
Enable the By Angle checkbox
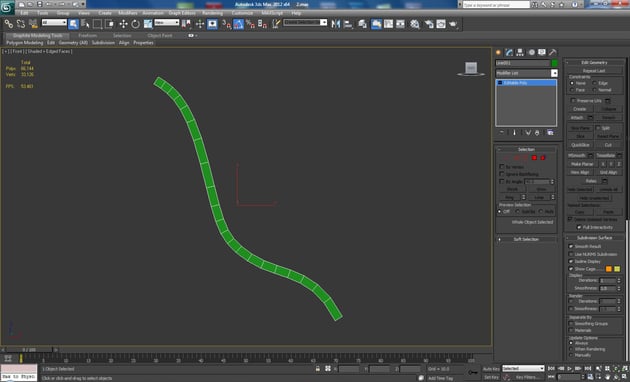(502, 181)
